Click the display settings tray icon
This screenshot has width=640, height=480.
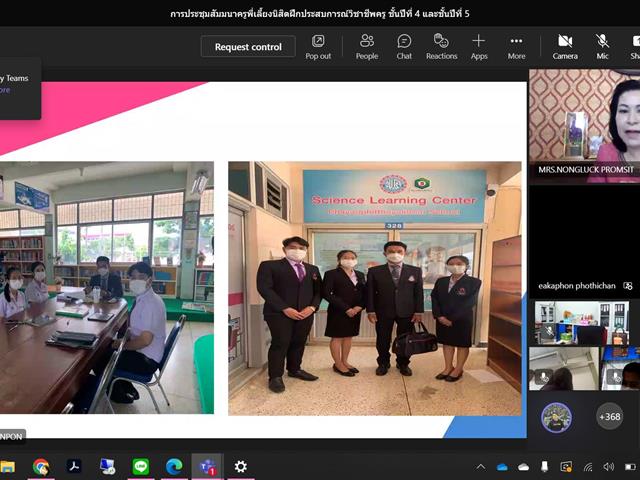[x=566, y=467]
